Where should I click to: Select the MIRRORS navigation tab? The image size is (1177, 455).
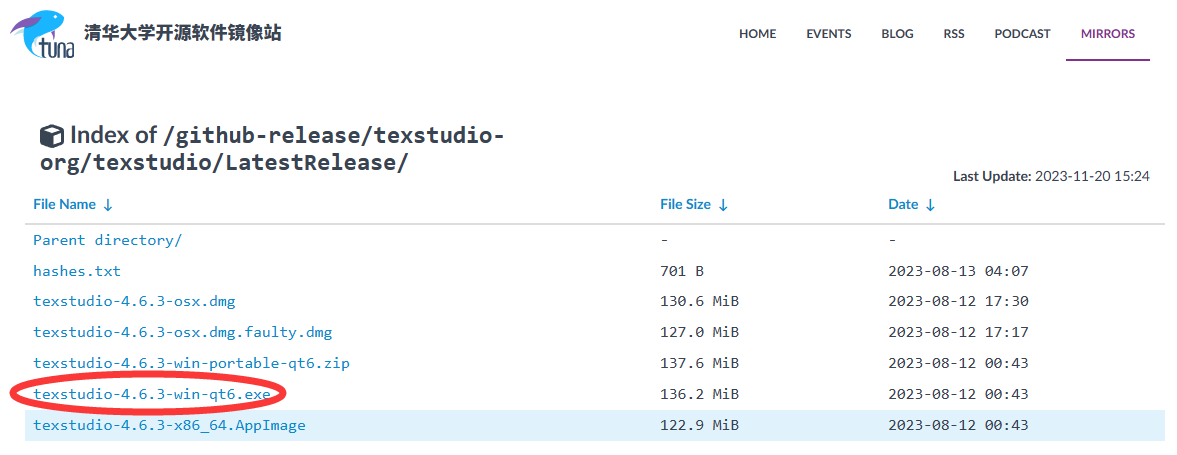point(1108,34)
